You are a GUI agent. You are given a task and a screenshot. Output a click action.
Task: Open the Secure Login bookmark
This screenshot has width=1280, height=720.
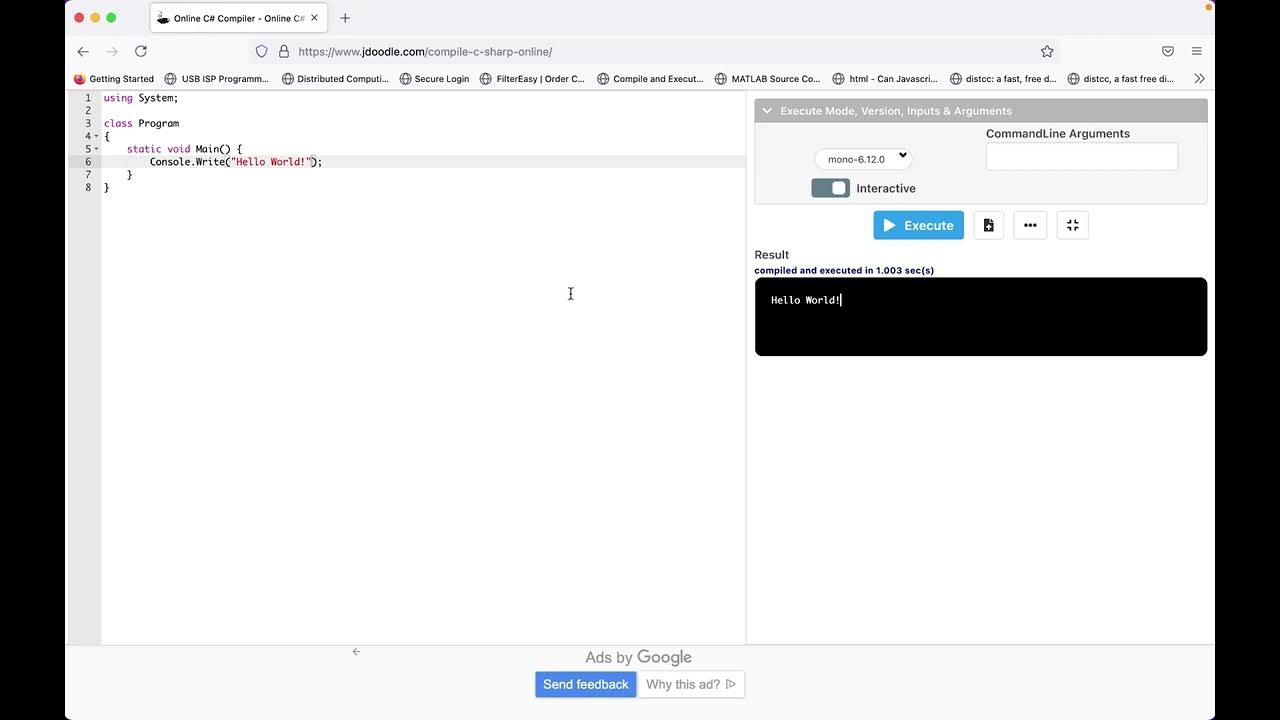click(x=434, y=79)
